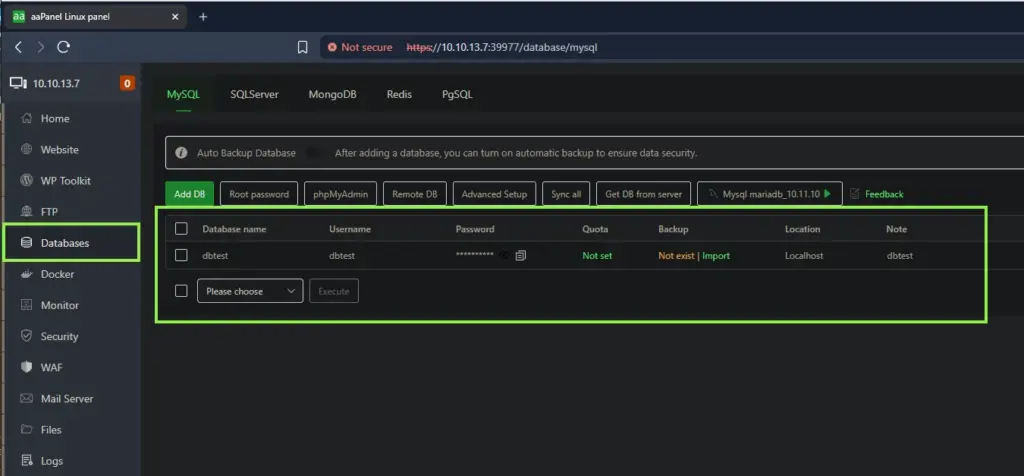Open phpMyAdmin
The height and width of the screenshot is (476, 1024).
[340, 194]
